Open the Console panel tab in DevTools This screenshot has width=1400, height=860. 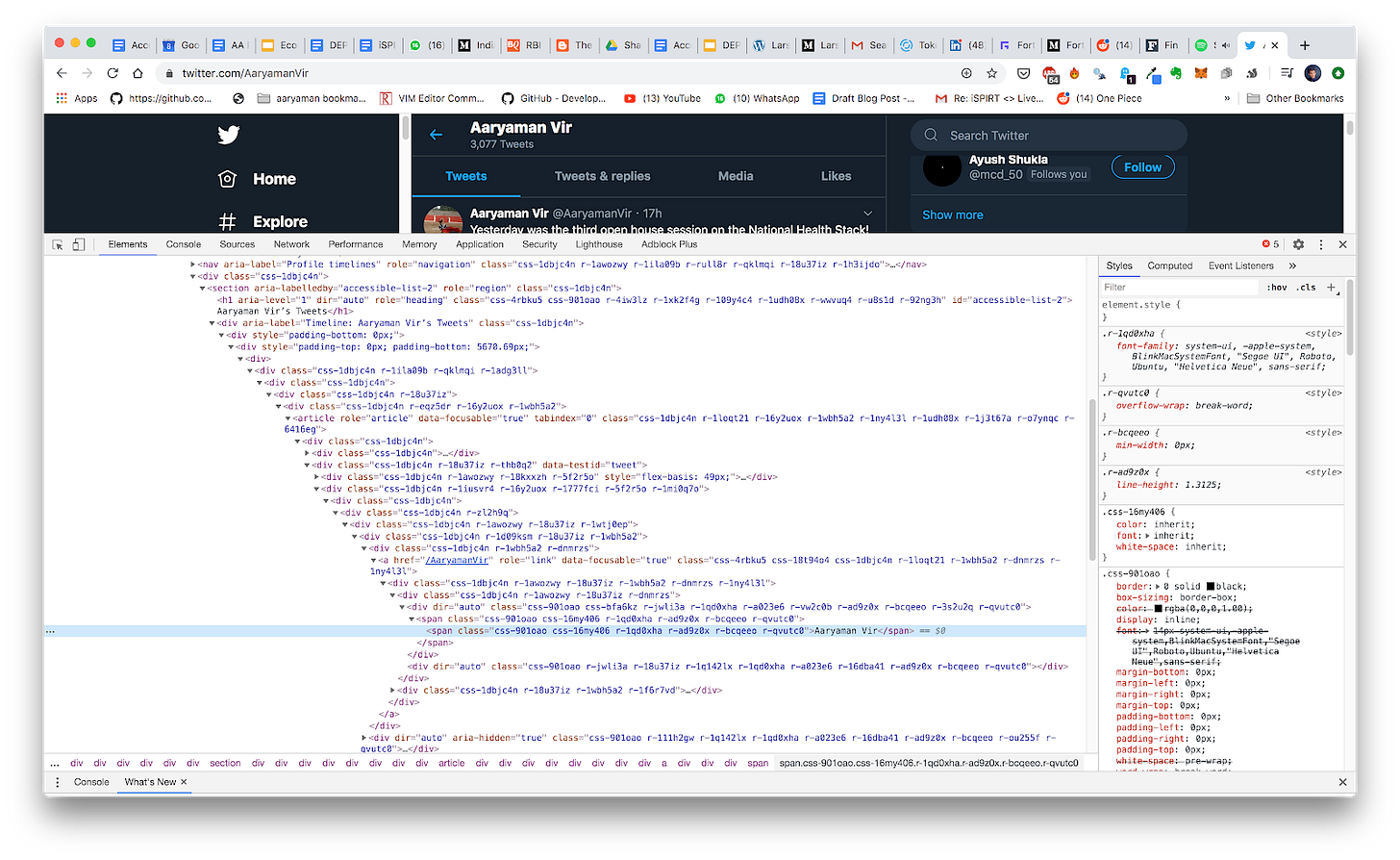(184, 244)
